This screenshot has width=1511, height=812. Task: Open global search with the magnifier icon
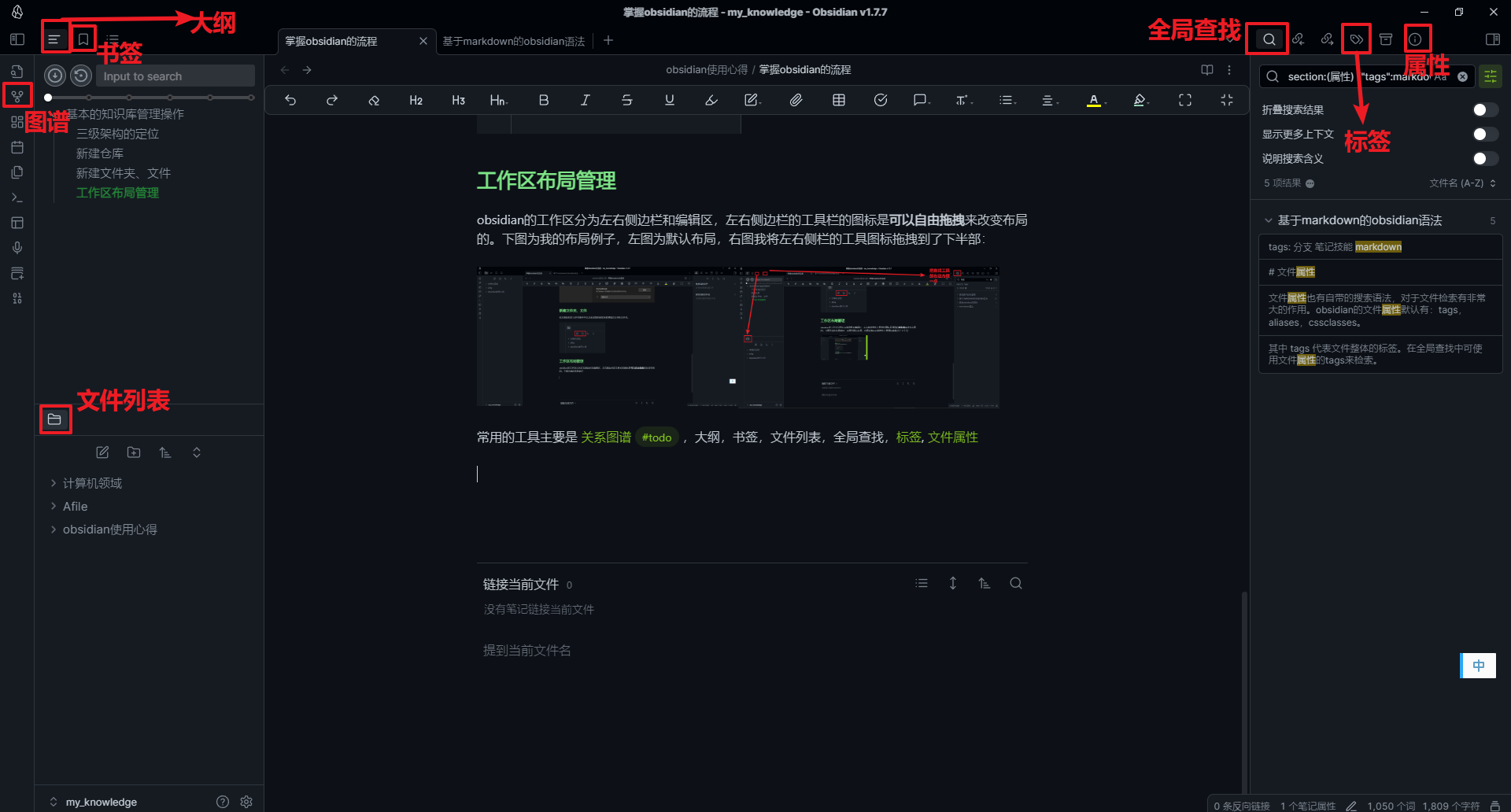1267,38
